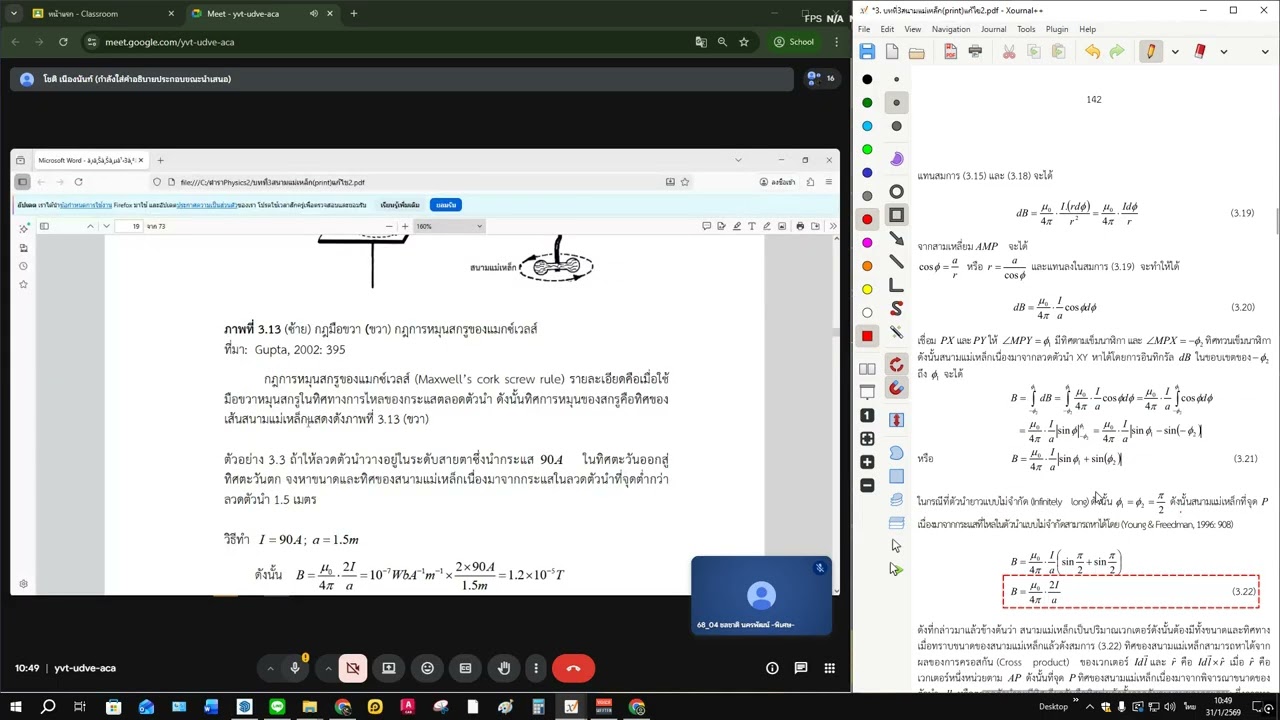Open the Edit menu in Xournal++
Image resolution: width=1280 pixels, height=720 pixels.
click(x=887, y=29)
